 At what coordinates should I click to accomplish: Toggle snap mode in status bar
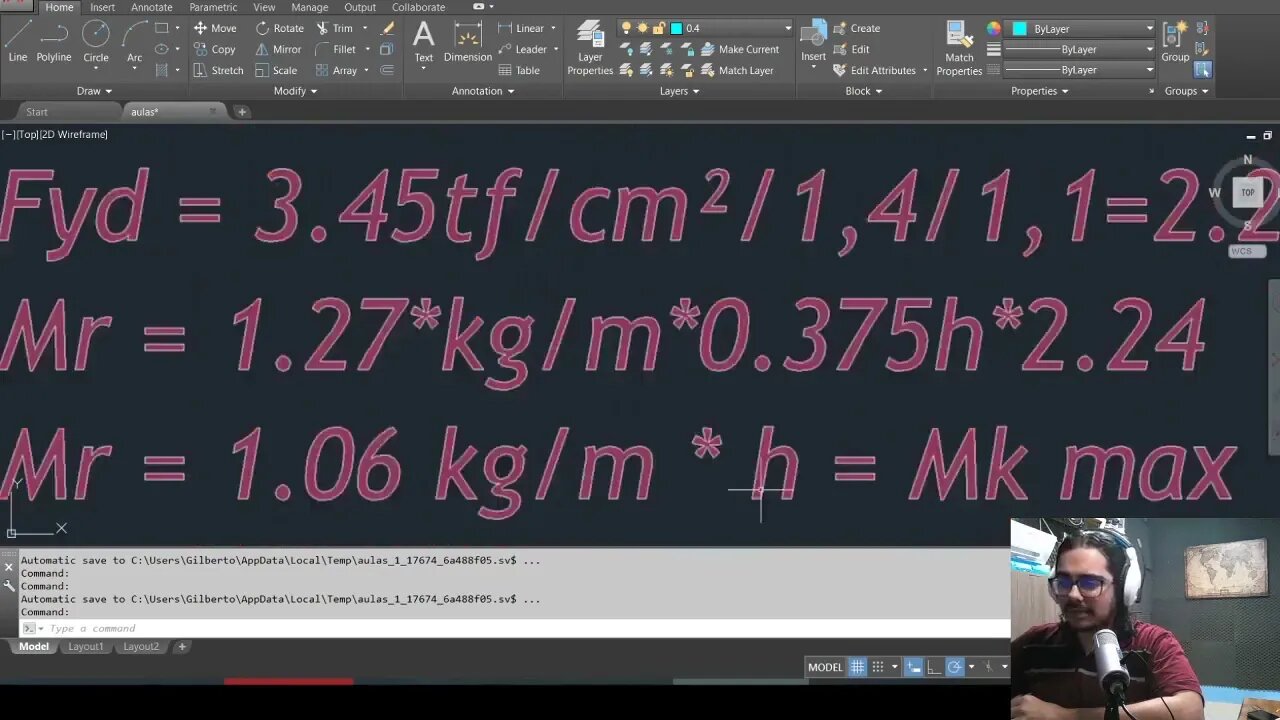pyautogui.click(x=878, y=667)
